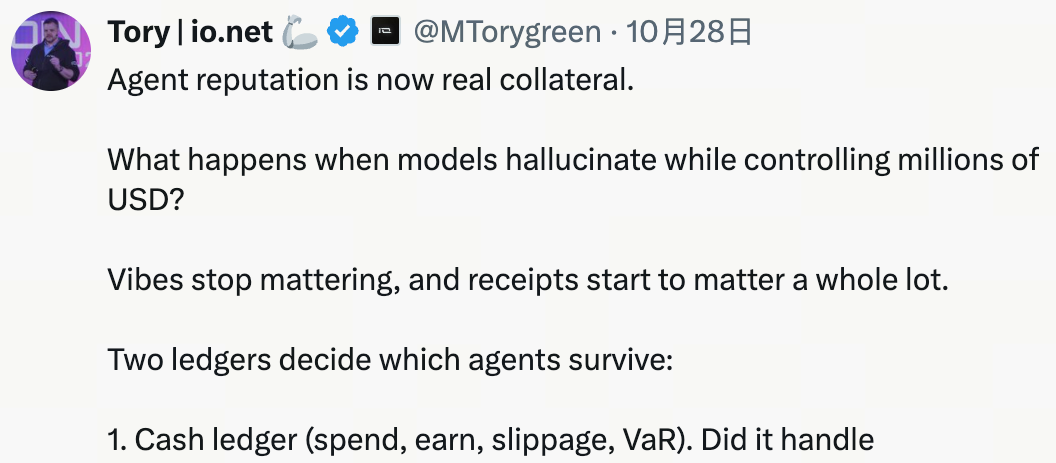This screenshot has height=463, width=1056.
Task: Click the display name "Tory | io.net"
Action: pos(190,33)
